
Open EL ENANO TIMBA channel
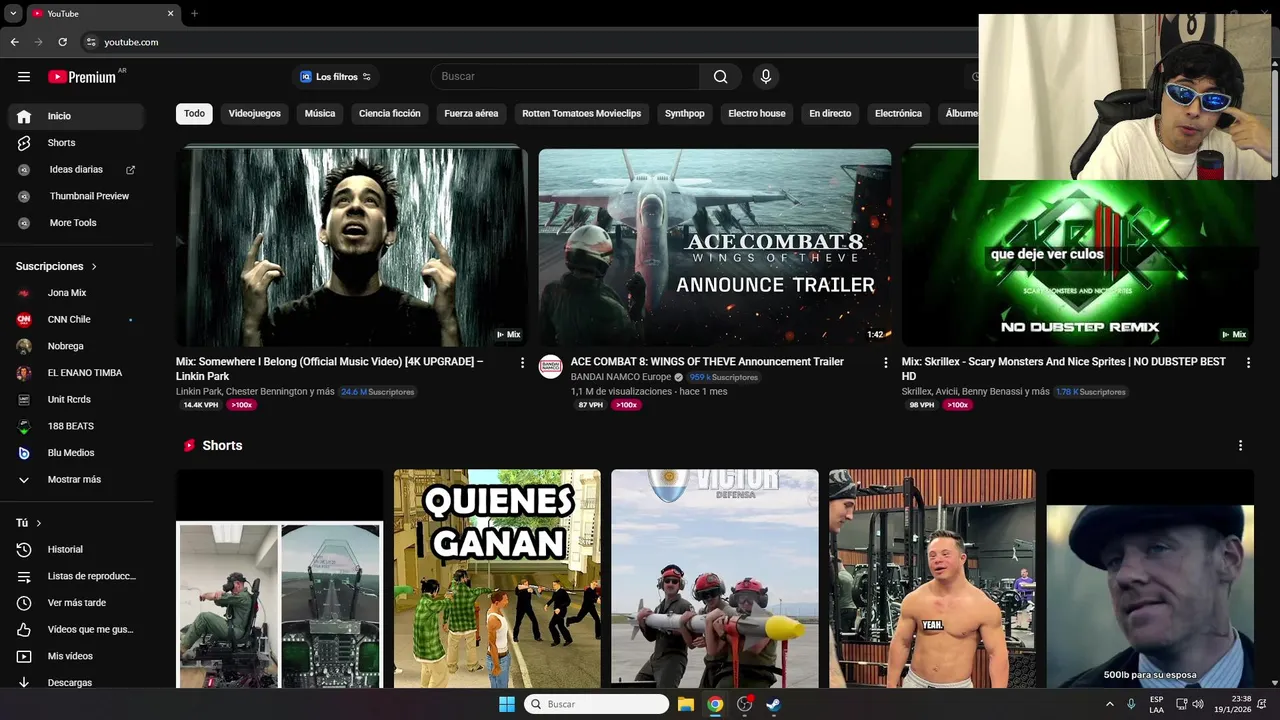pyautogui.click(x=77, y=373)
